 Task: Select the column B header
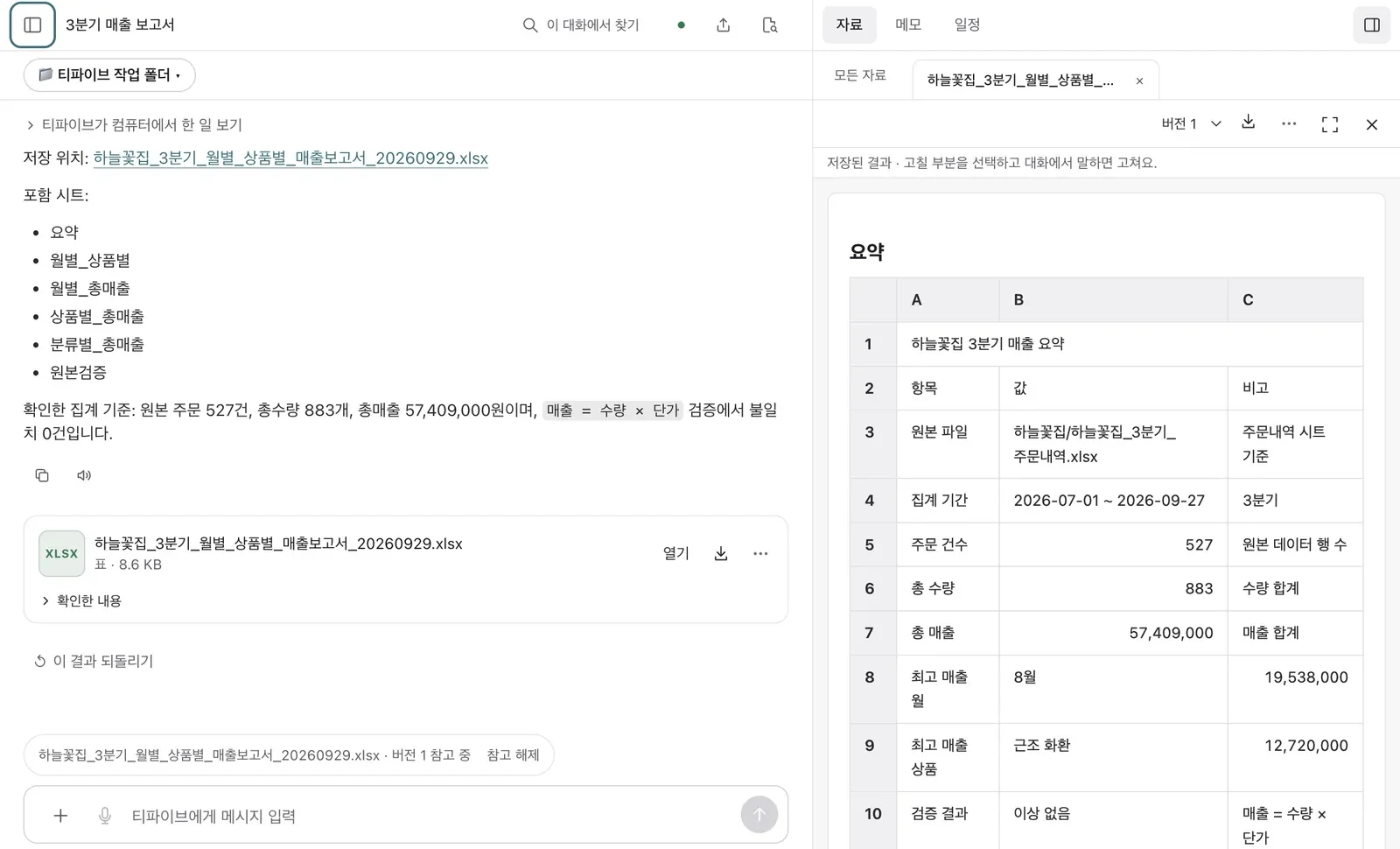coord(1113,299)
